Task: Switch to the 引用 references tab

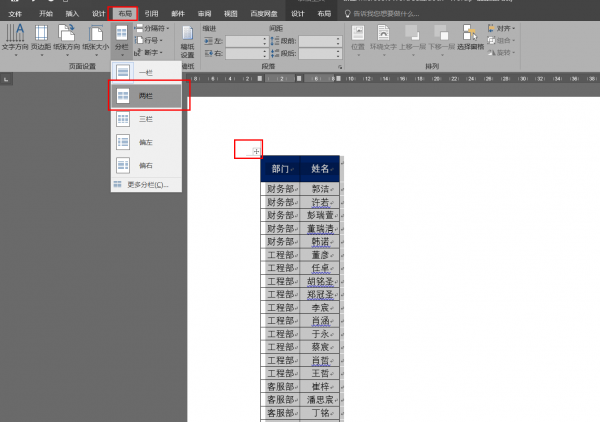Action: tap(151, 14)
